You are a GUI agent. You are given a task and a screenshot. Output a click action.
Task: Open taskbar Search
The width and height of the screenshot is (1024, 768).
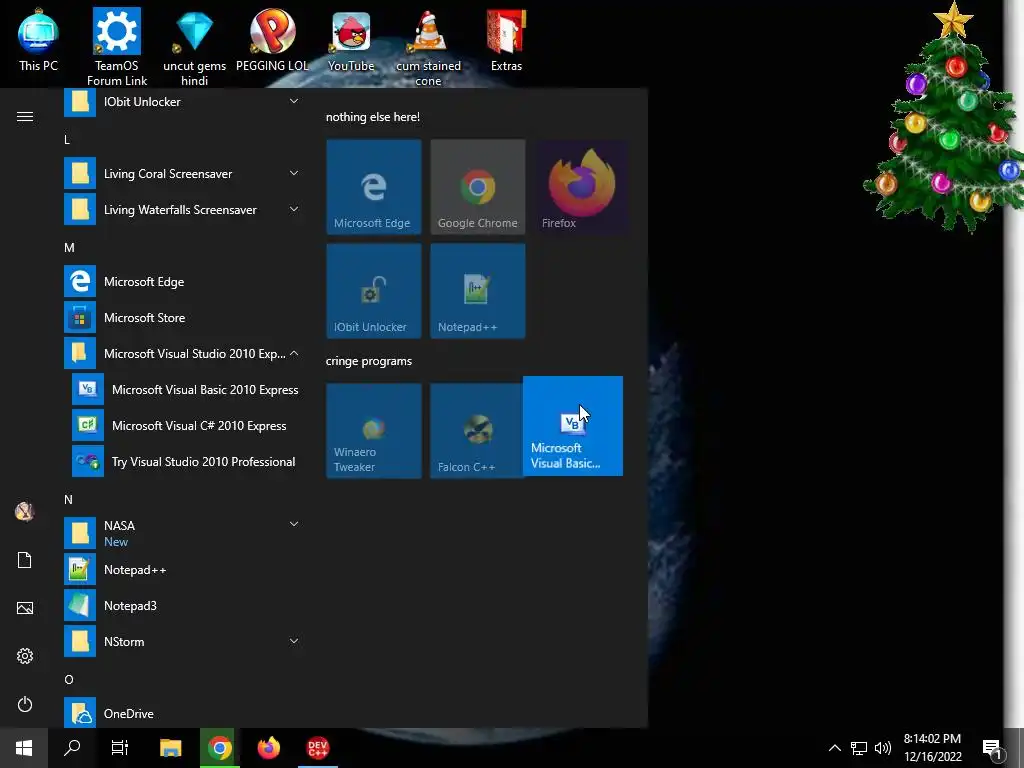72,748
